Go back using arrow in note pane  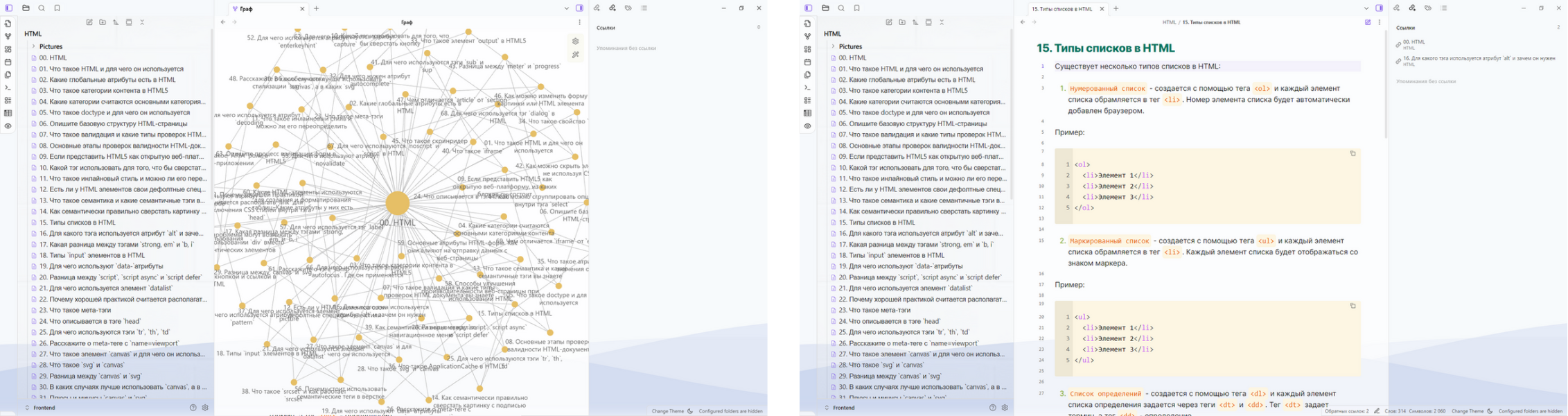coord(1023,22)
